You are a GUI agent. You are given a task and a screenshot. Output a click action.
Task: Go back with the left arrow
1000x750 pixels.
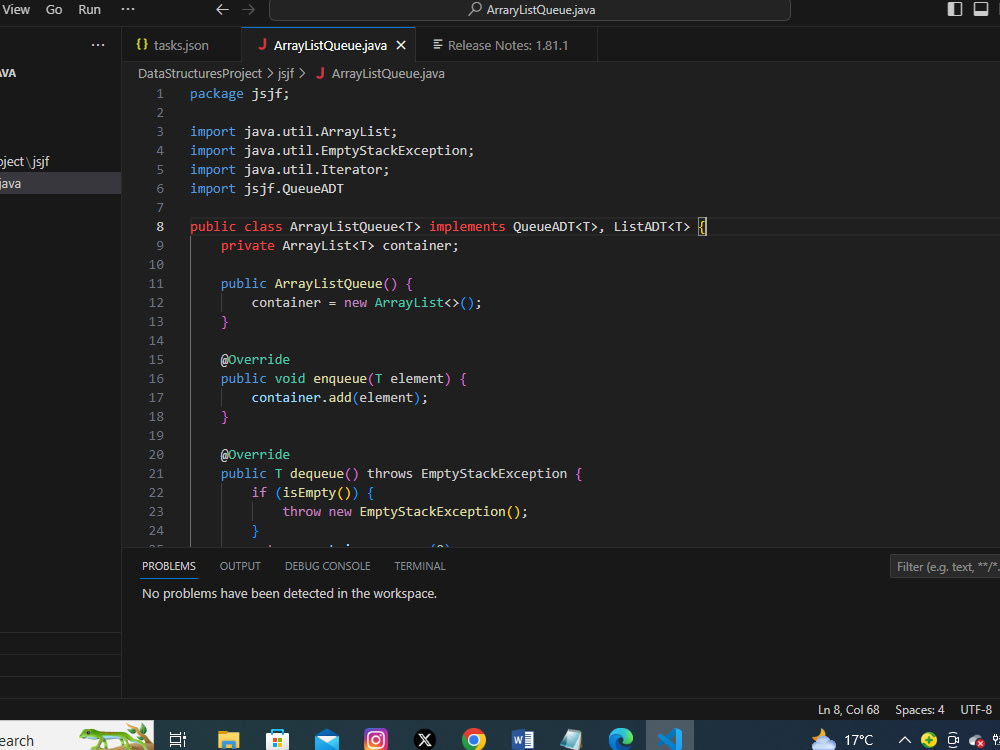222,10
